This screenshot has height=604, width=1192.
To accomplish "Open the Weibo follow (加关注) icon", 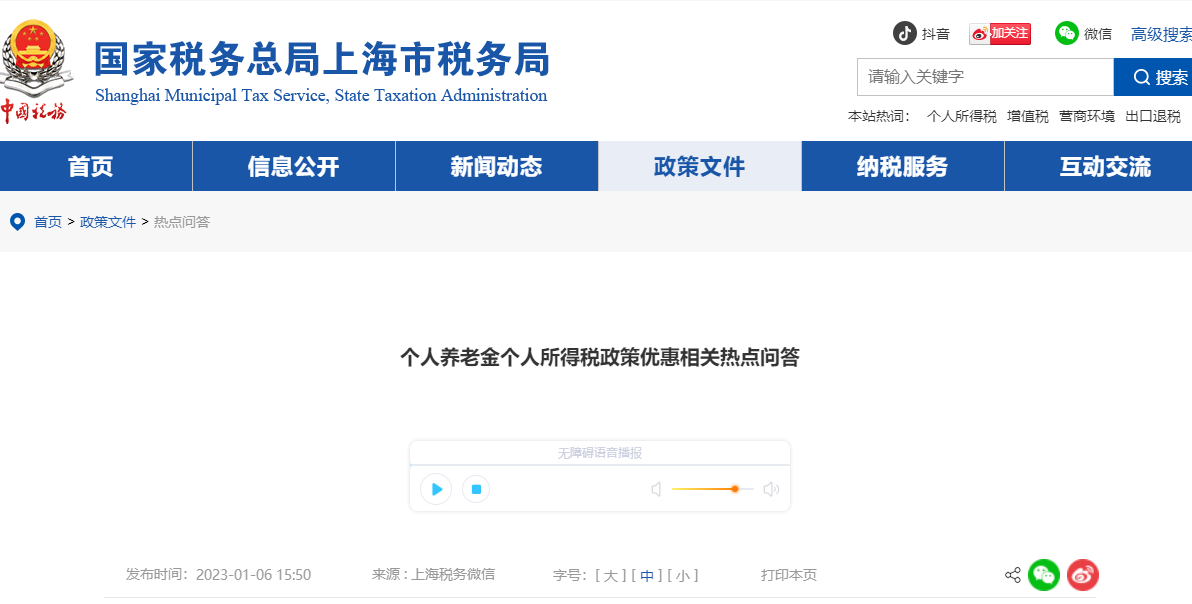I will 999,33.
